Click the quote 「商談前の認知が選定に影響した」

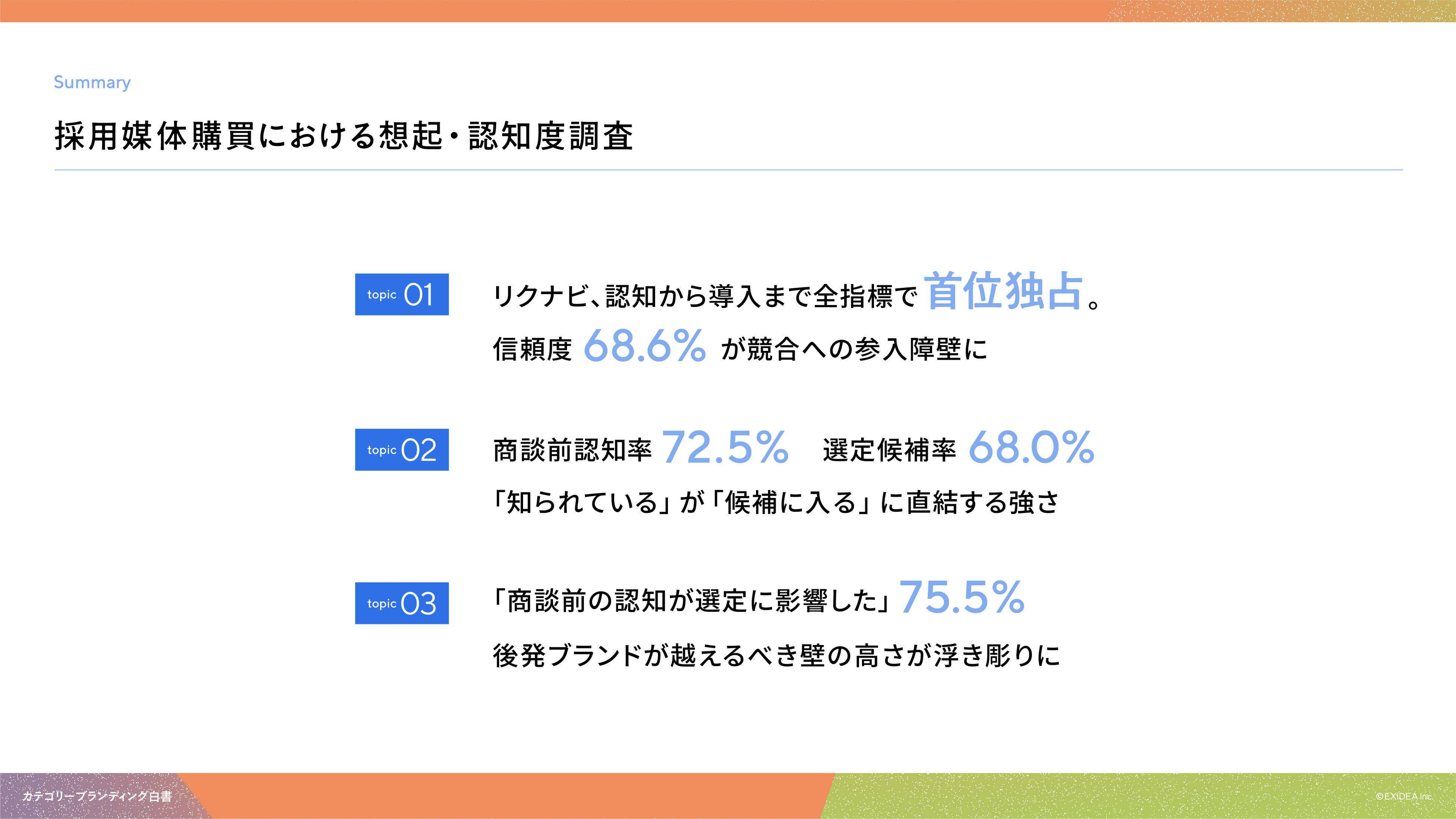pos(692,601)
